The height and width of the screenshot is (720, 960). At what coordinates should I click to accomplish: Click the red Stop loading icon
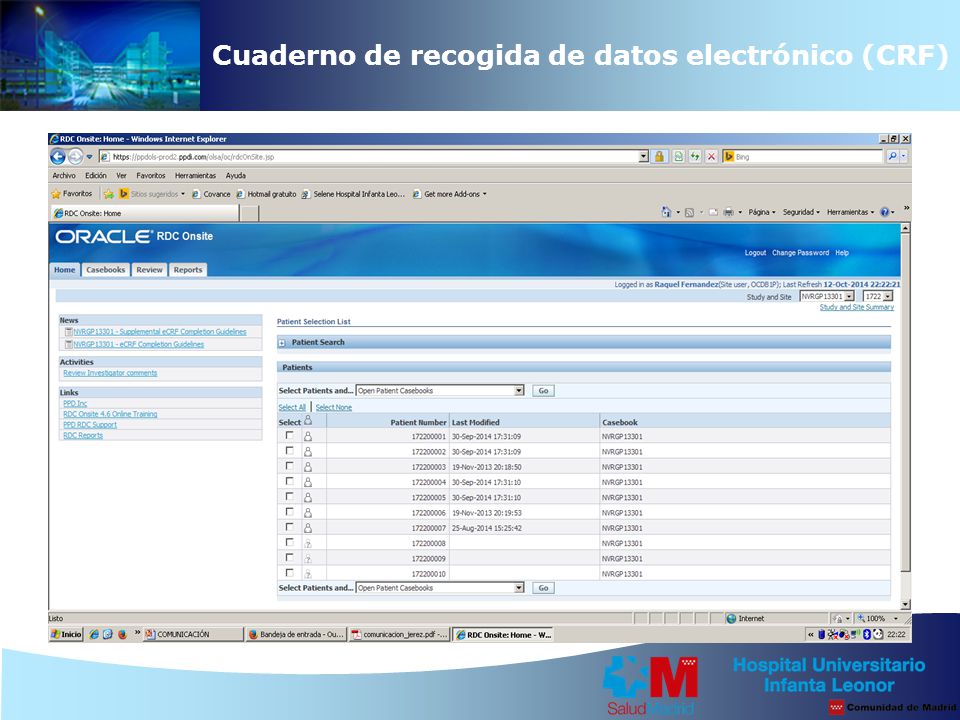(711, 157)
